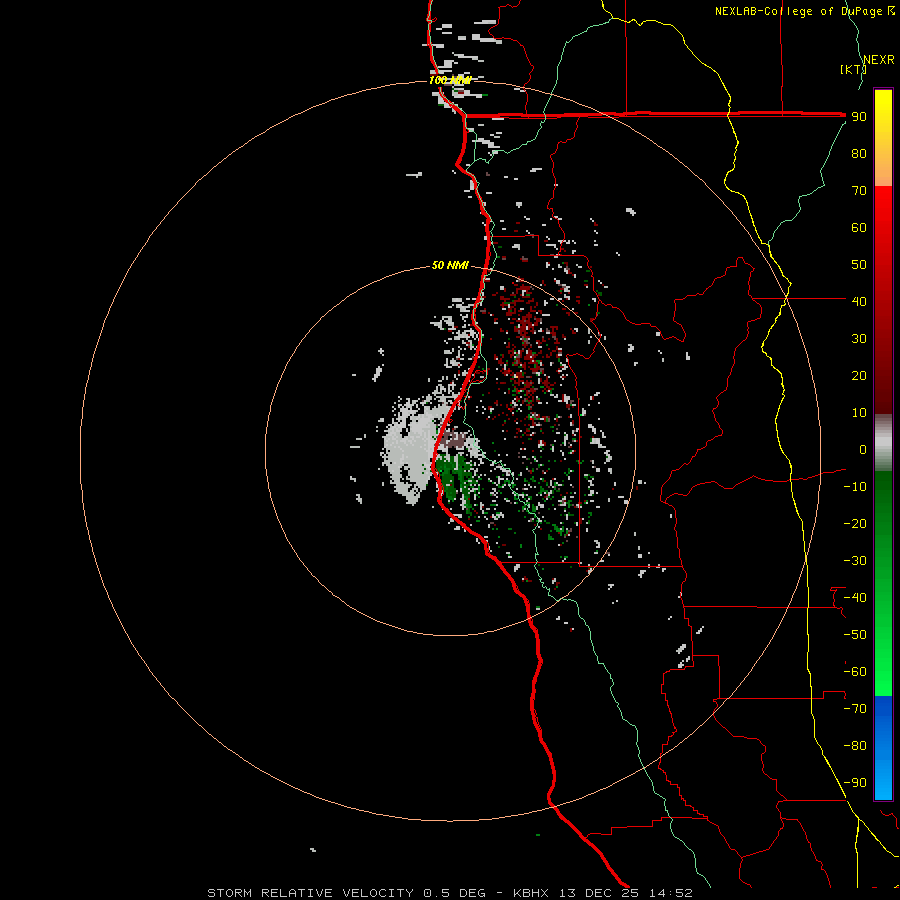Click the large gray offshore echo west of the coast
This screenshot has width=900, height=900.
(x=411, y=453)
